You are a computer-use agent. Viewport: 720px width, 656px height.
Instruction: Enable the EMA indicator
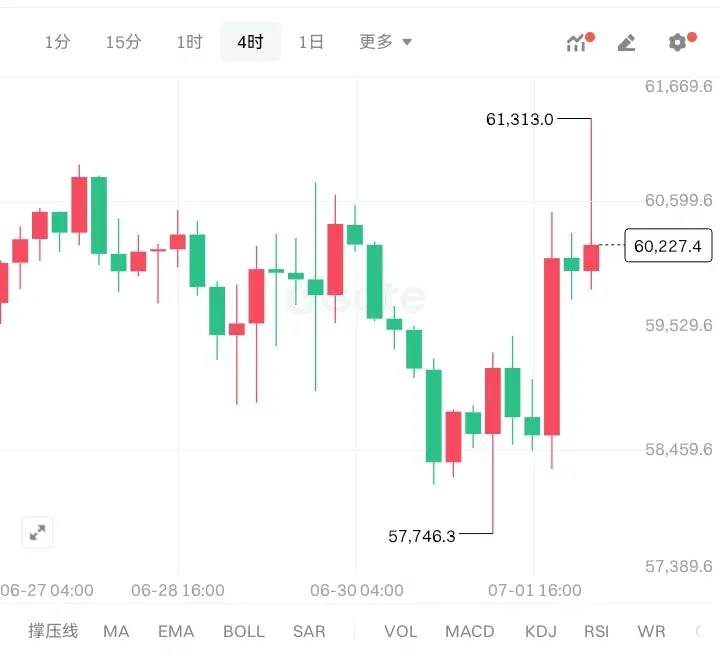click(176, 632)
